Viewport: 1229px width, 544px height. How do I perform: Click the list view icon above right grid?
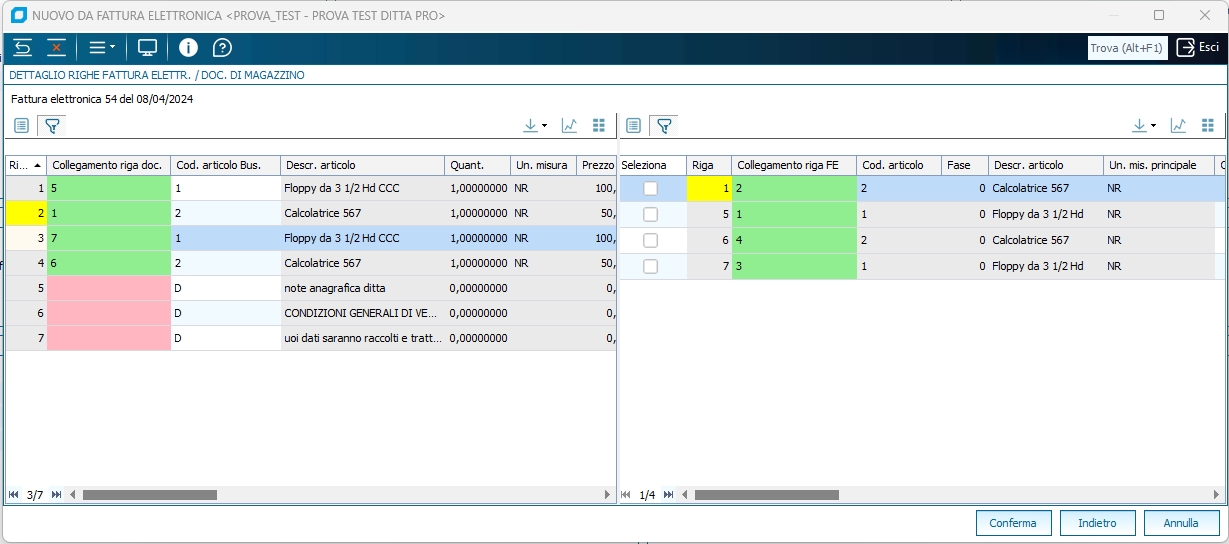point(633,126)
